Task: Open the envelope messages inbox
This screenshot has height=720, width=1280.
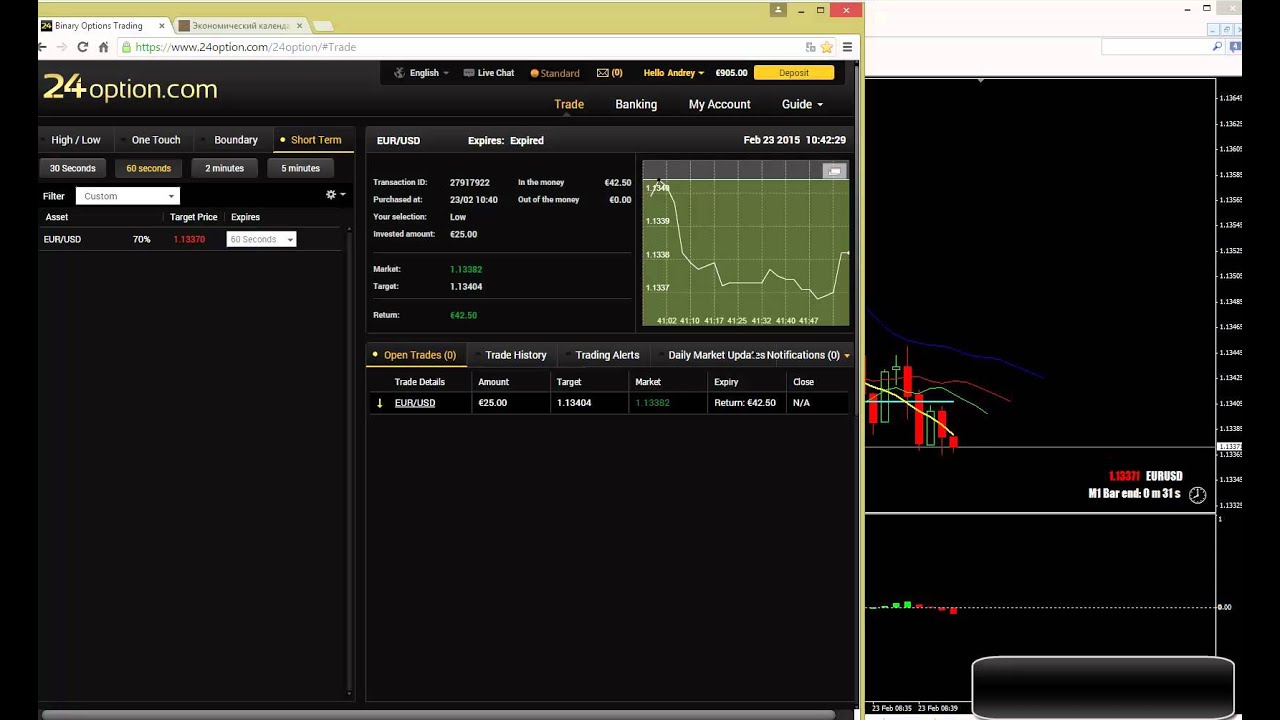Action: pyautogui.click(x=609, y=73)
